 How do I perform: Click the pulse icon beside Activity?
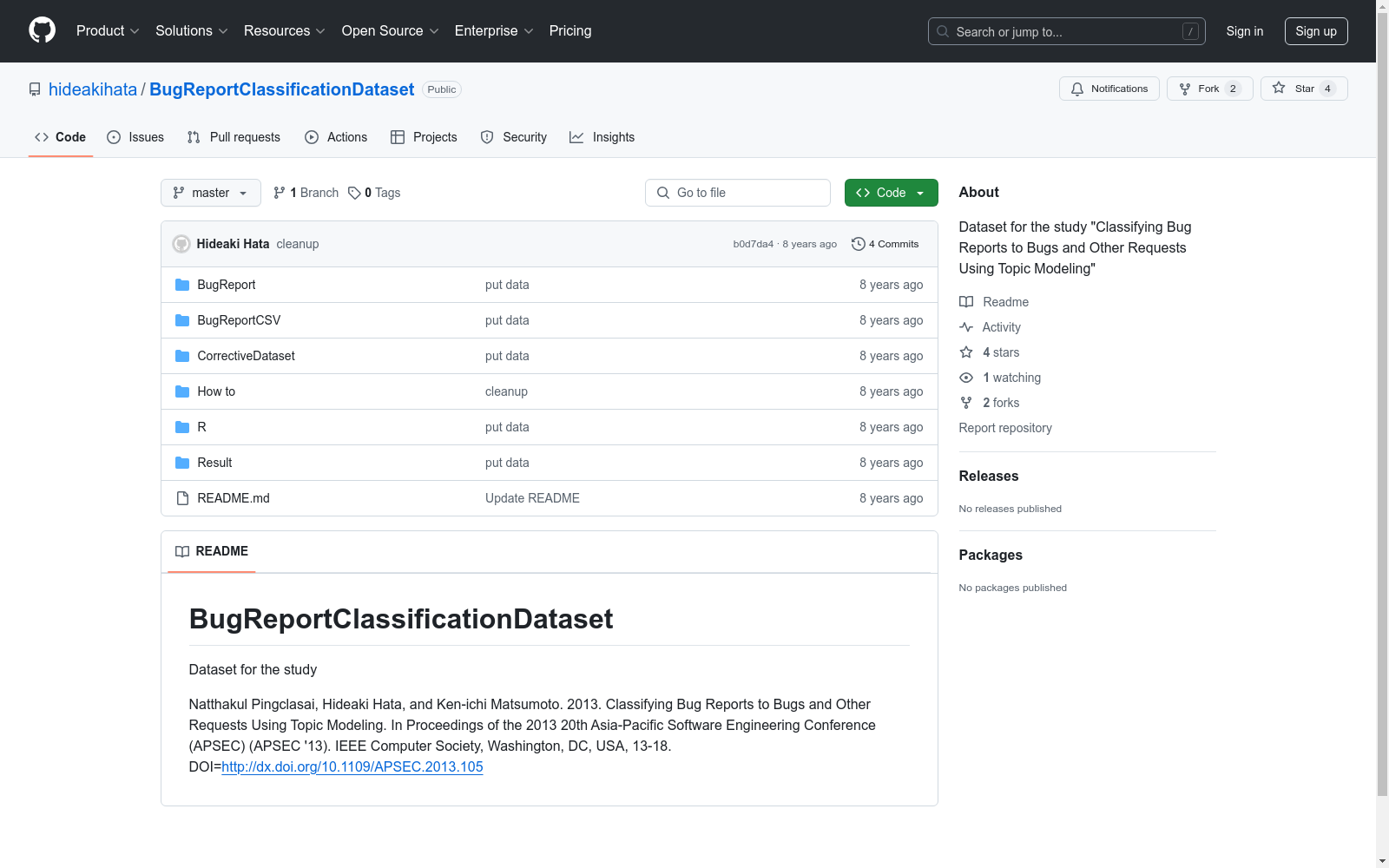966,327
